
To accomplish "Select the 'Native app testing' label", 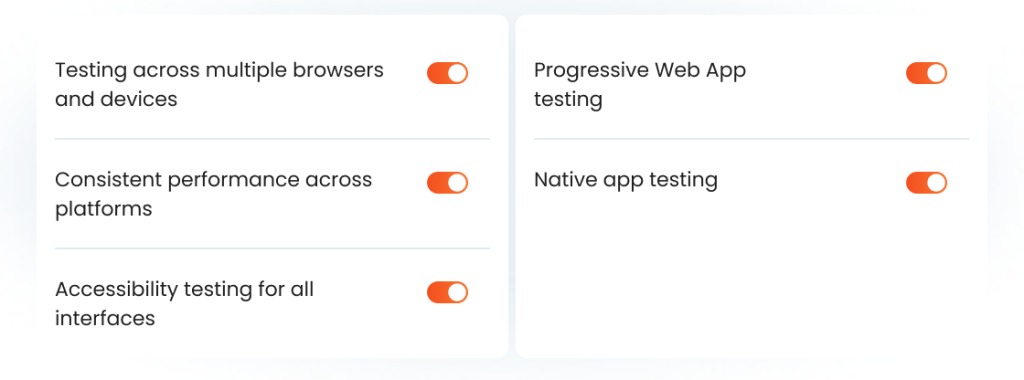I will pyautogui.click(x=626, y=180).
